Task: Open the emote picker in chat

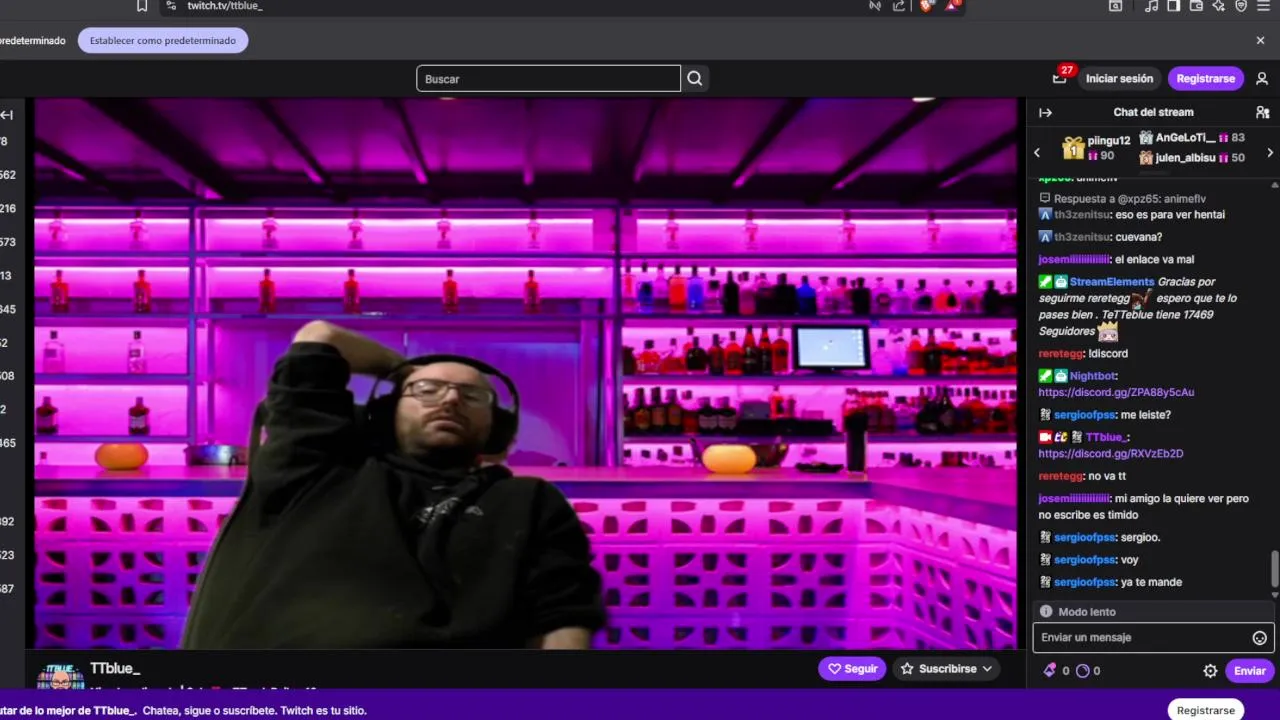Action: pyautogui.click(x=1259, y=638)
